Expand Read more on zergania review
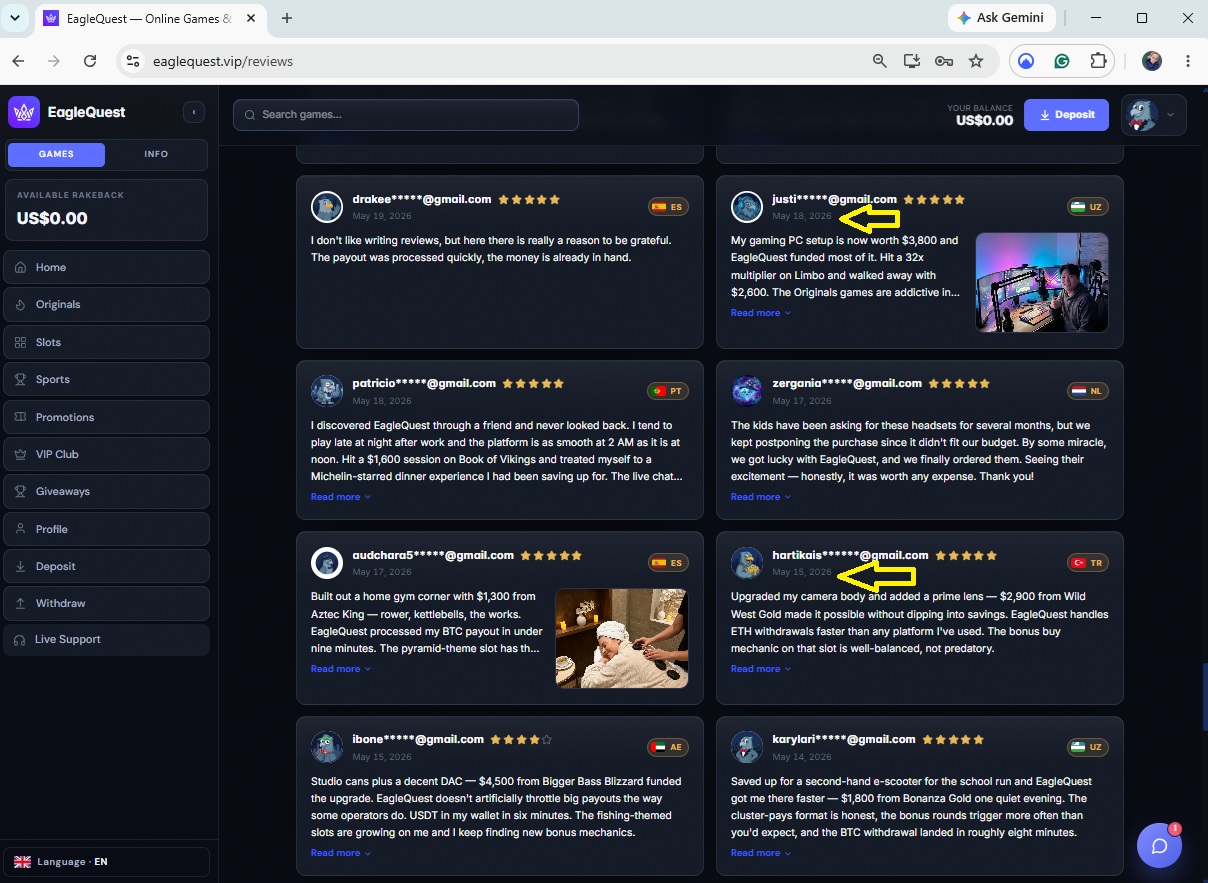This screenshot has width=1208, height=883. point(760,497)
